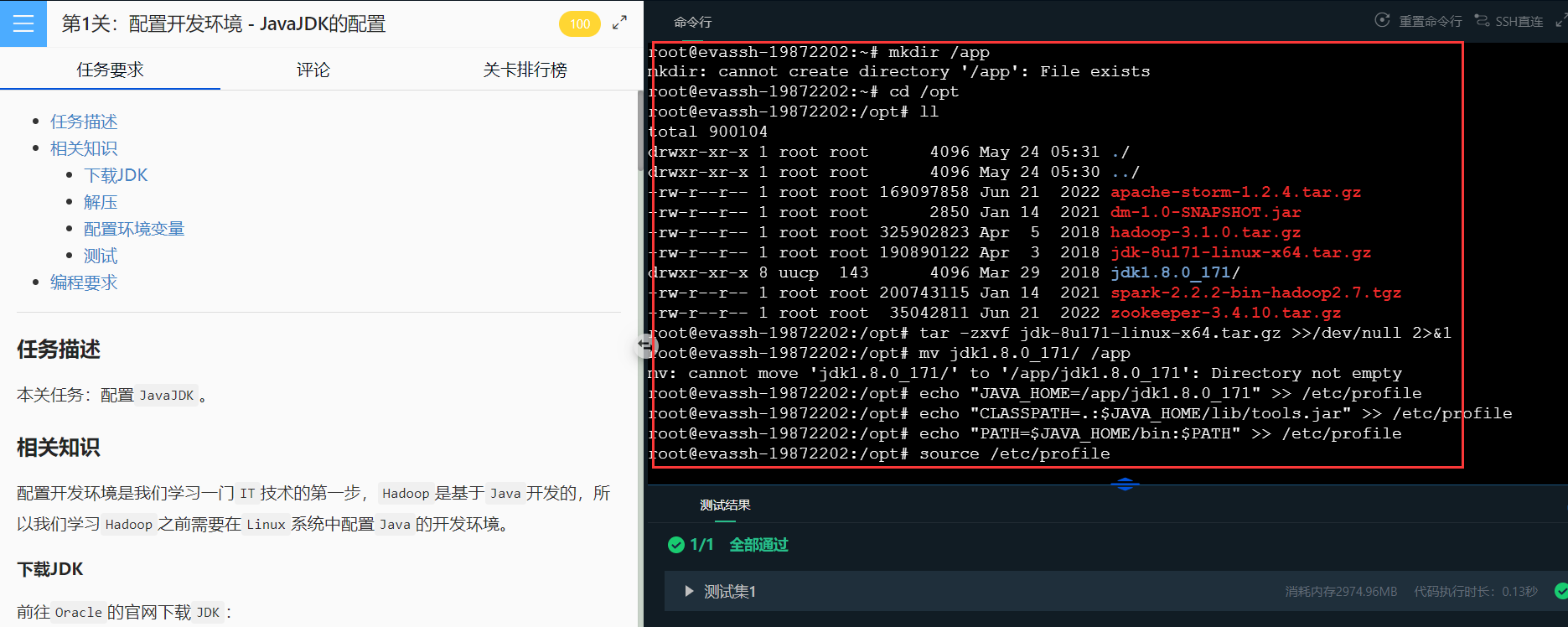Click the total 900104 terminal line
The image size is (1568, 627).
(x=708, y=132)
